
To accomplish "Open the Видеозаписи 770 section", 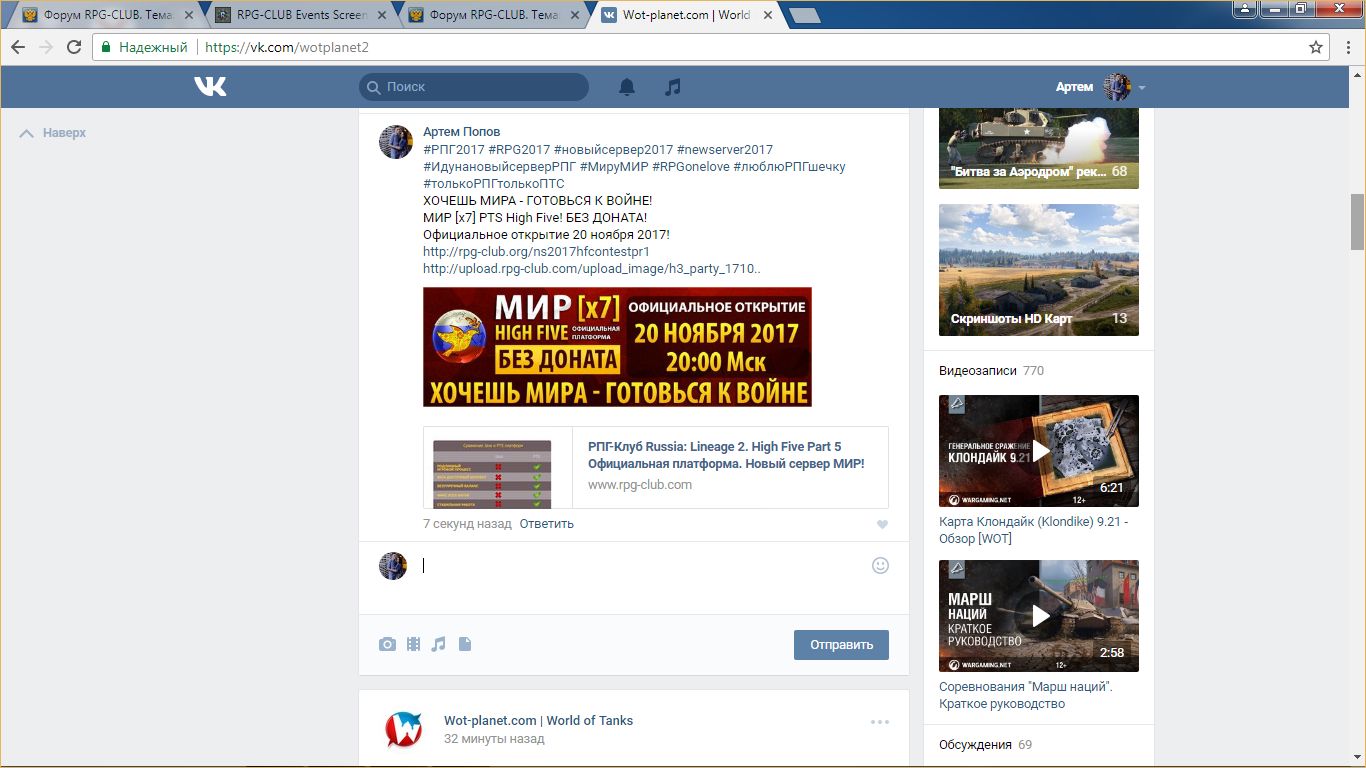I will click(991, 371).
